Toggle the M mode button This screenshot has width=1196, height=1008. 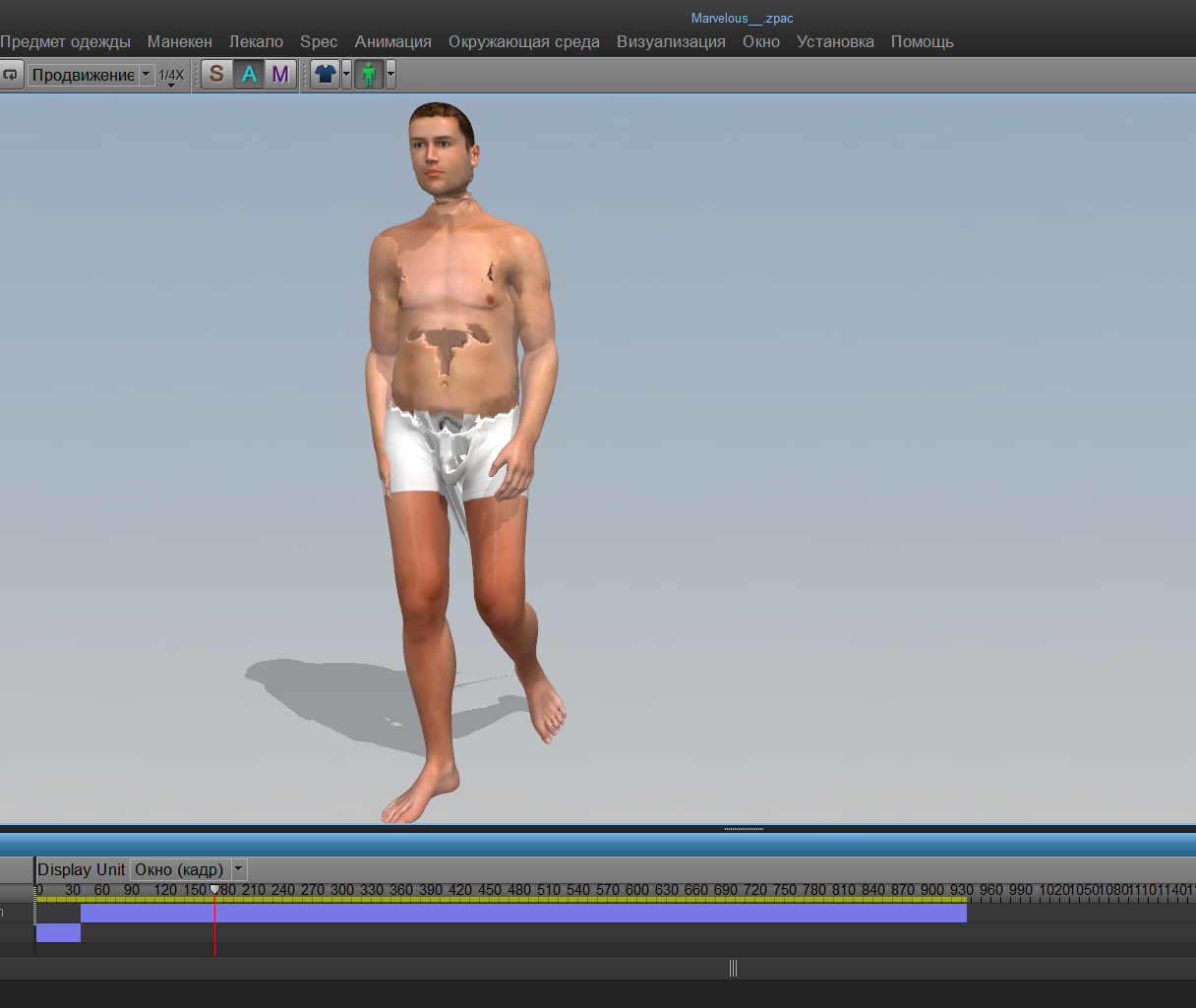[280, 75]
